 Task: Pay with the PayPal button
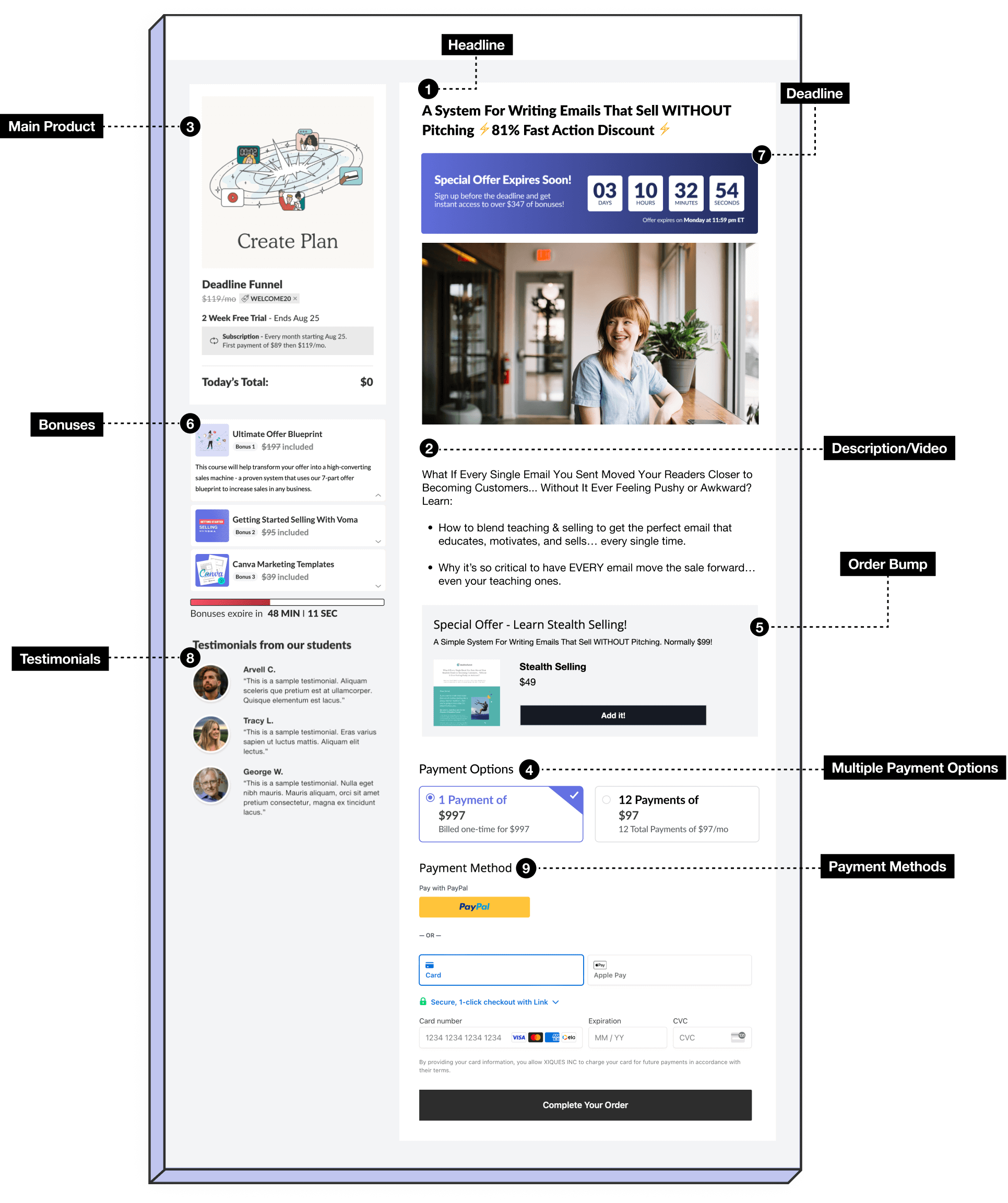(x=474, y=907)
